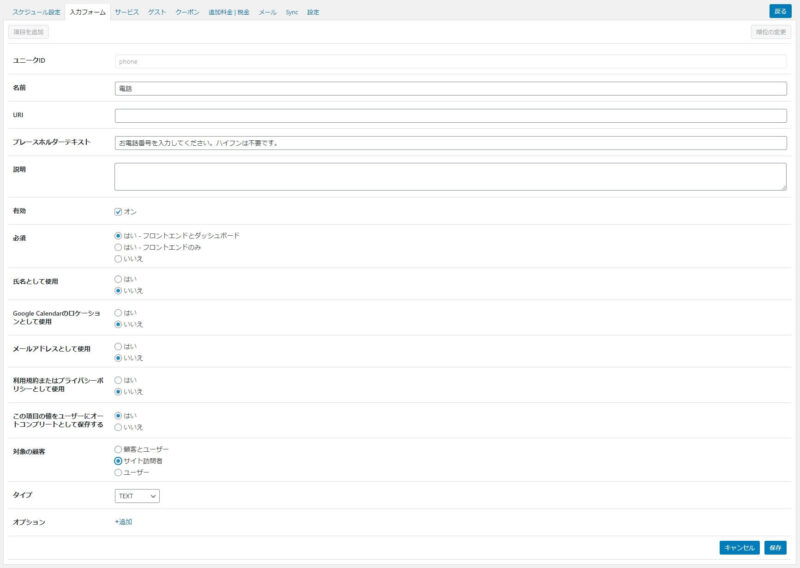Go to the クーポン tab

click(187, 12)
